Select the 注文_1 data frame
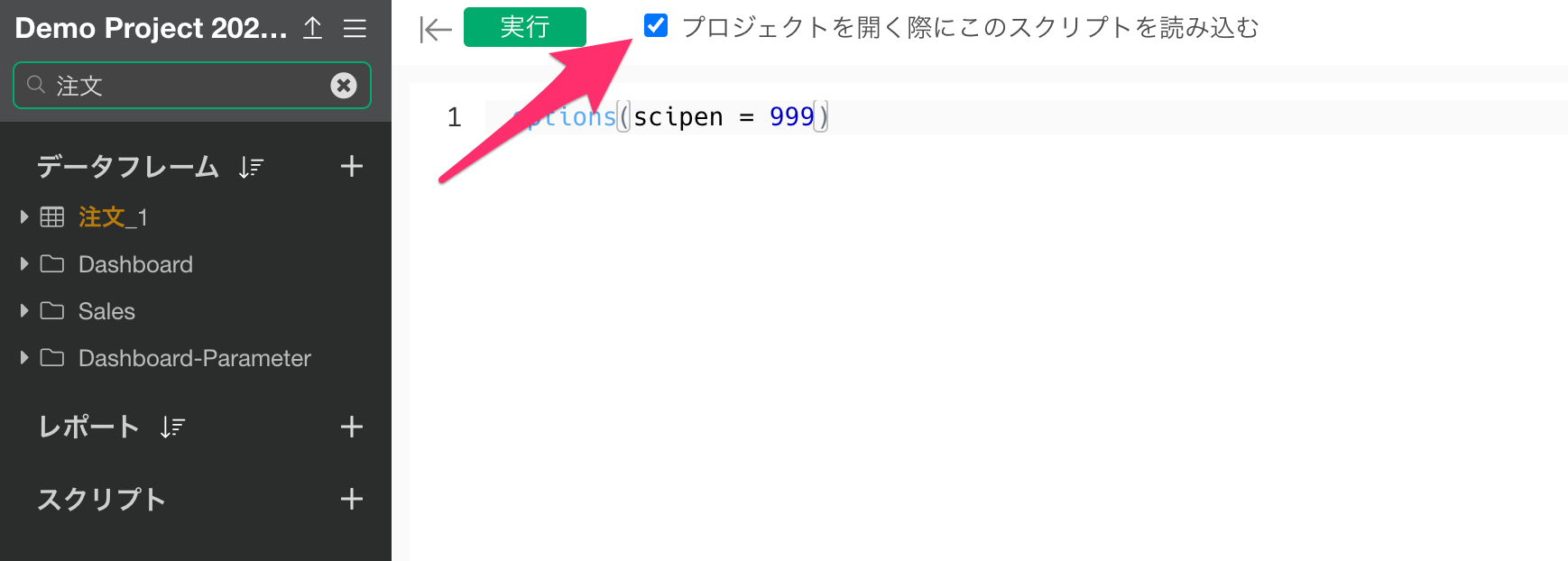The image size is (1568, 561). (x=113, y=217)
